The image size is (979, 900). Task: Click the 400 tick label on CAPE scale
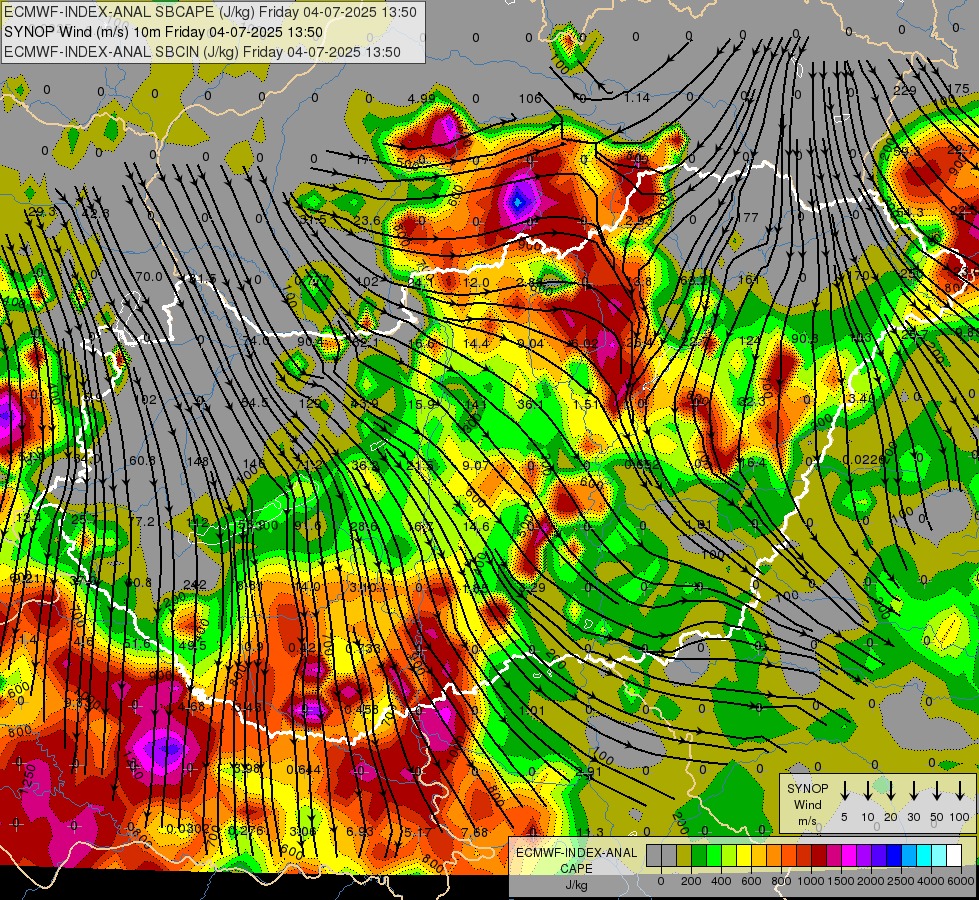click(x=721, y=881)
